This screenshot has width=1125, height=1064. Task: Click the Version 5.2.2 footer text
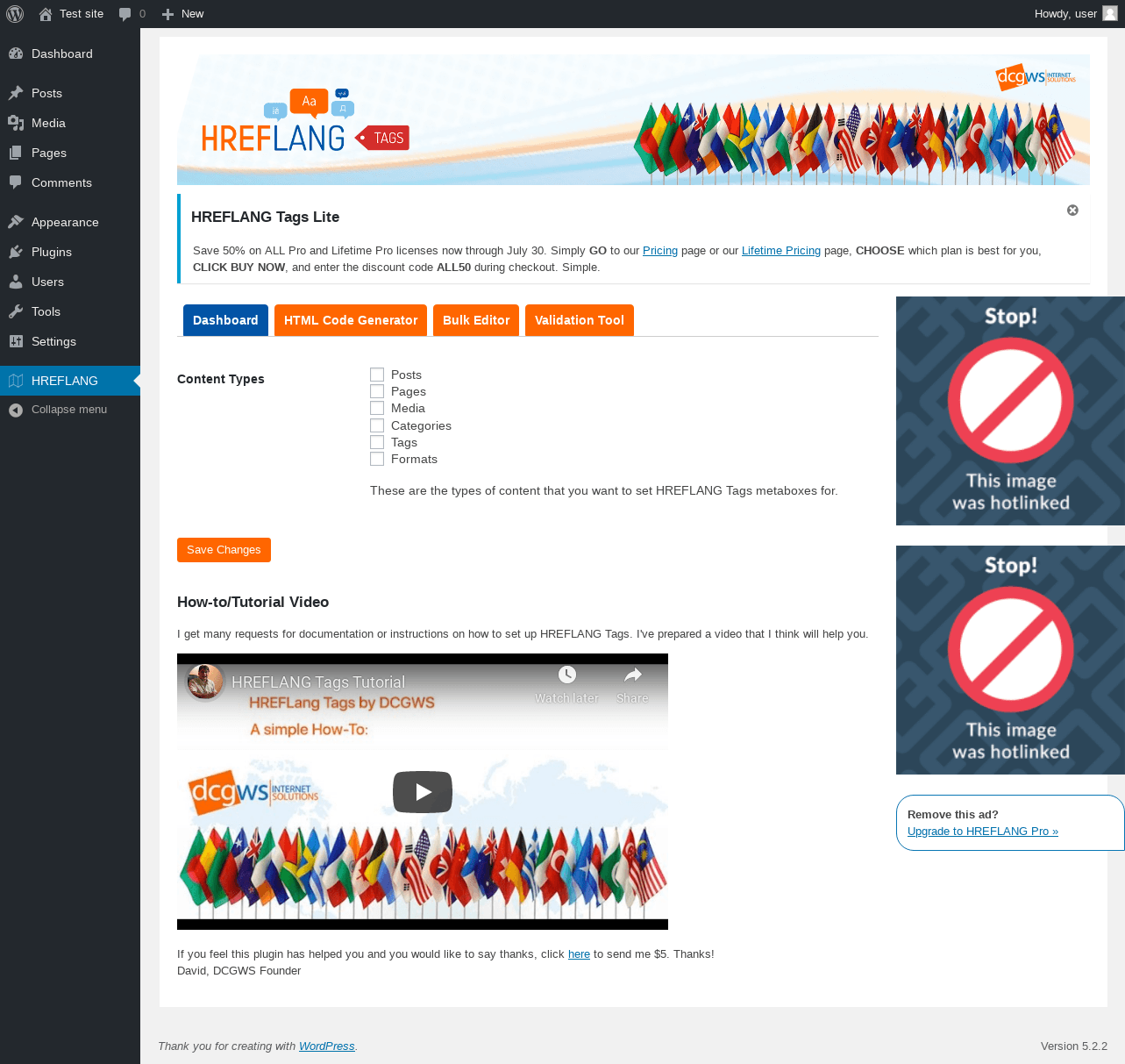[1074, 1046]
